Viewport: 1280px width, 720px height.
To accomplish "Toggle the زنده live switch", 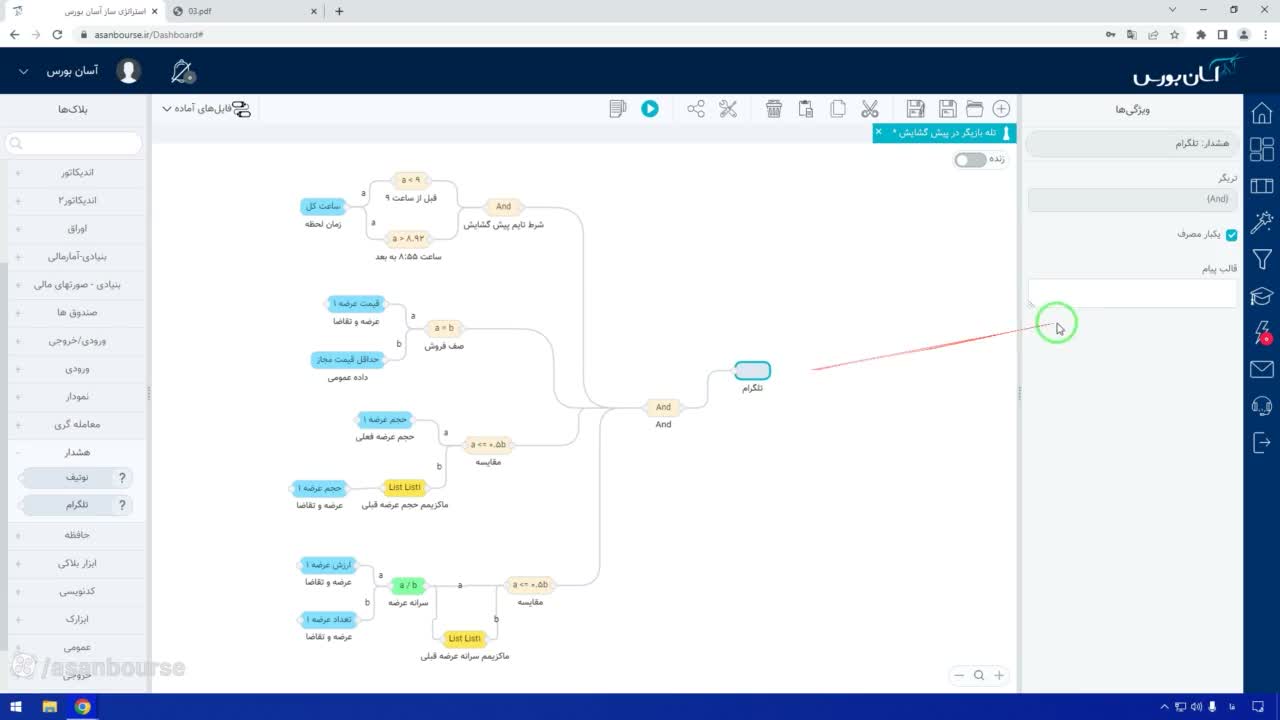I will tap(969, 160).
